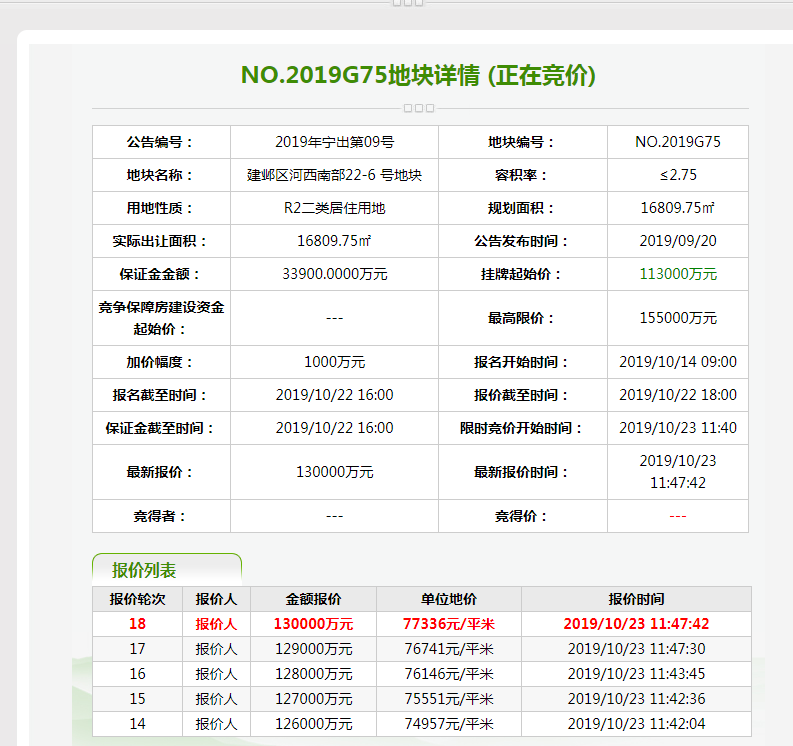
Task: Click announcement date 2019/09/20
Action: [678, 241]
